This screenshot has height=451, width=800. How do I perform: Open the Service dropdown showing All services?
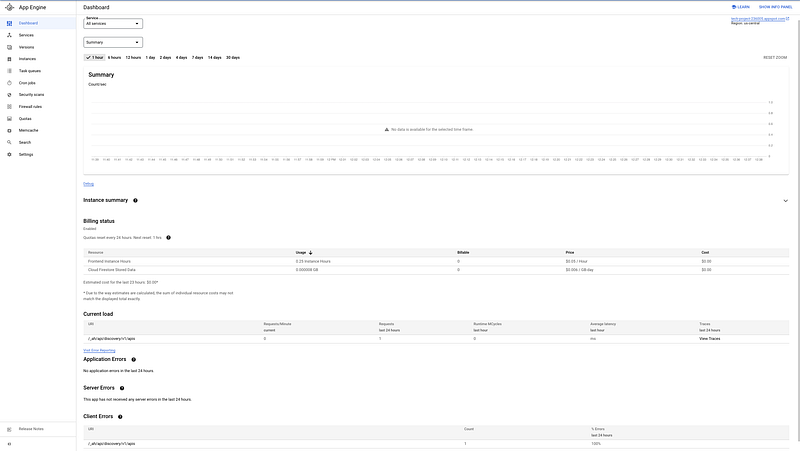tap(113, 23)
